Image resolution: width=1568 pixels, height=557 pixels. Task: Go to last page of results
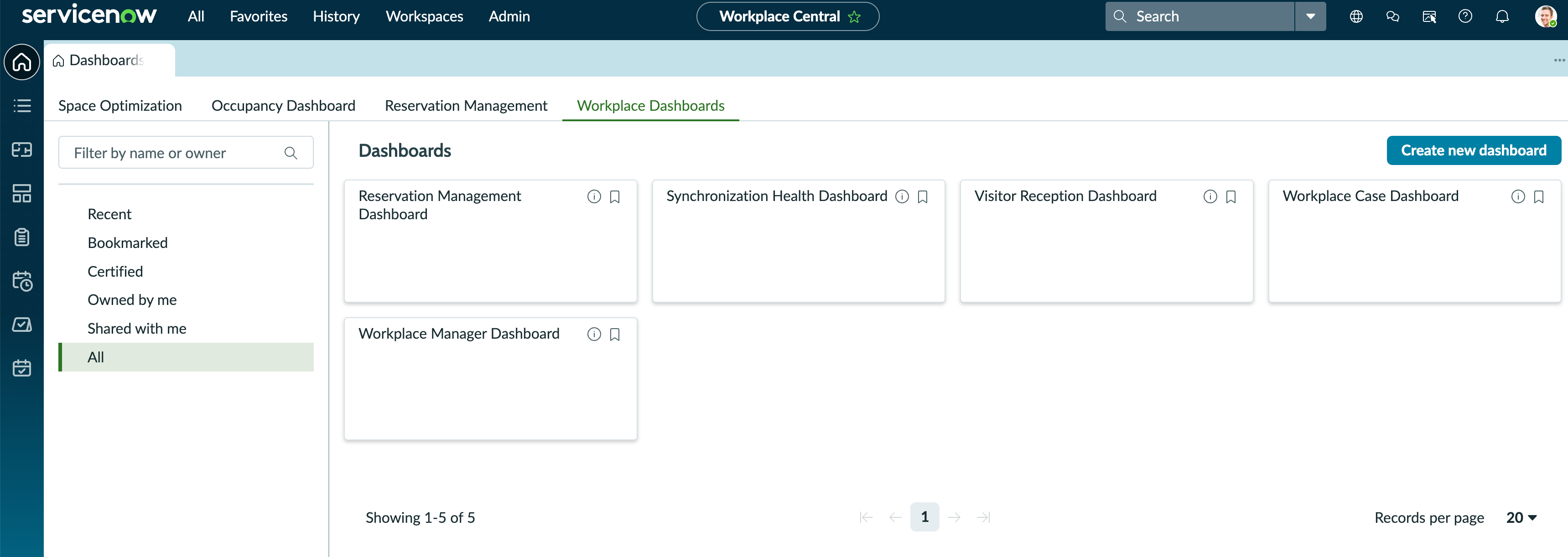[x=983, y=517]
